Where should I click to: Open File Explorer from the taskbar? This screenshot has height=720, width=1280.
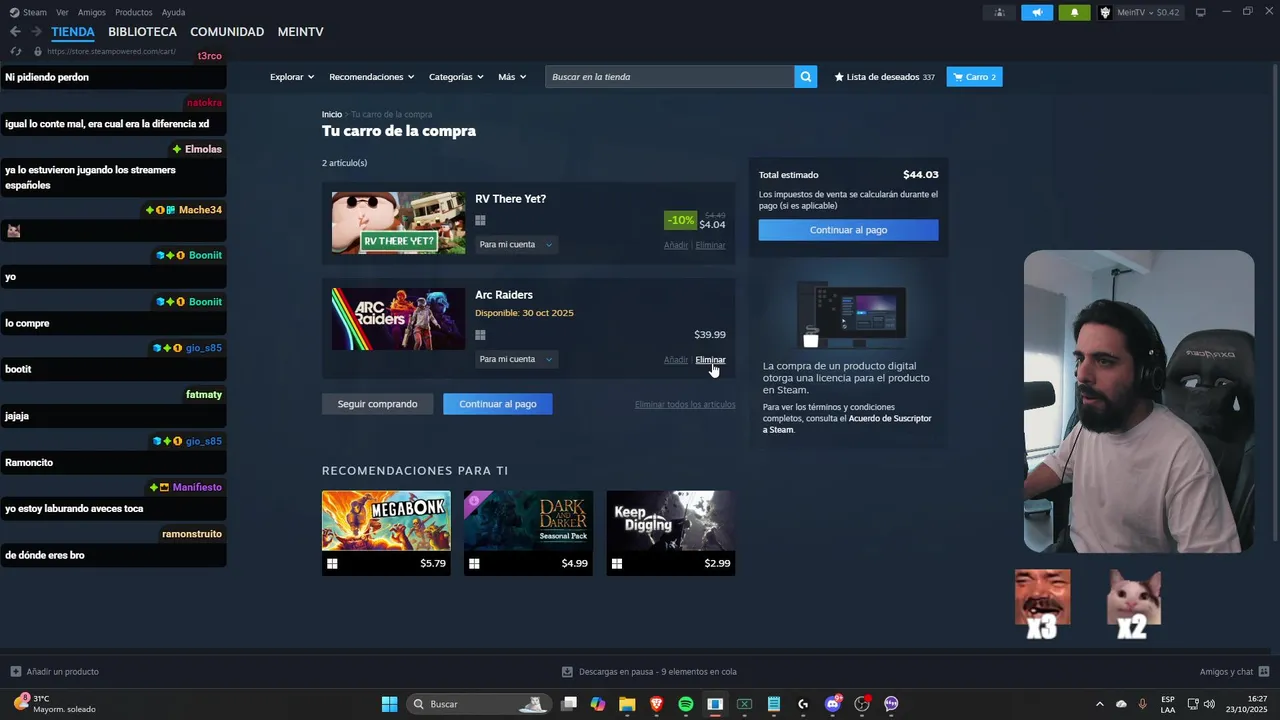[627, 704]
